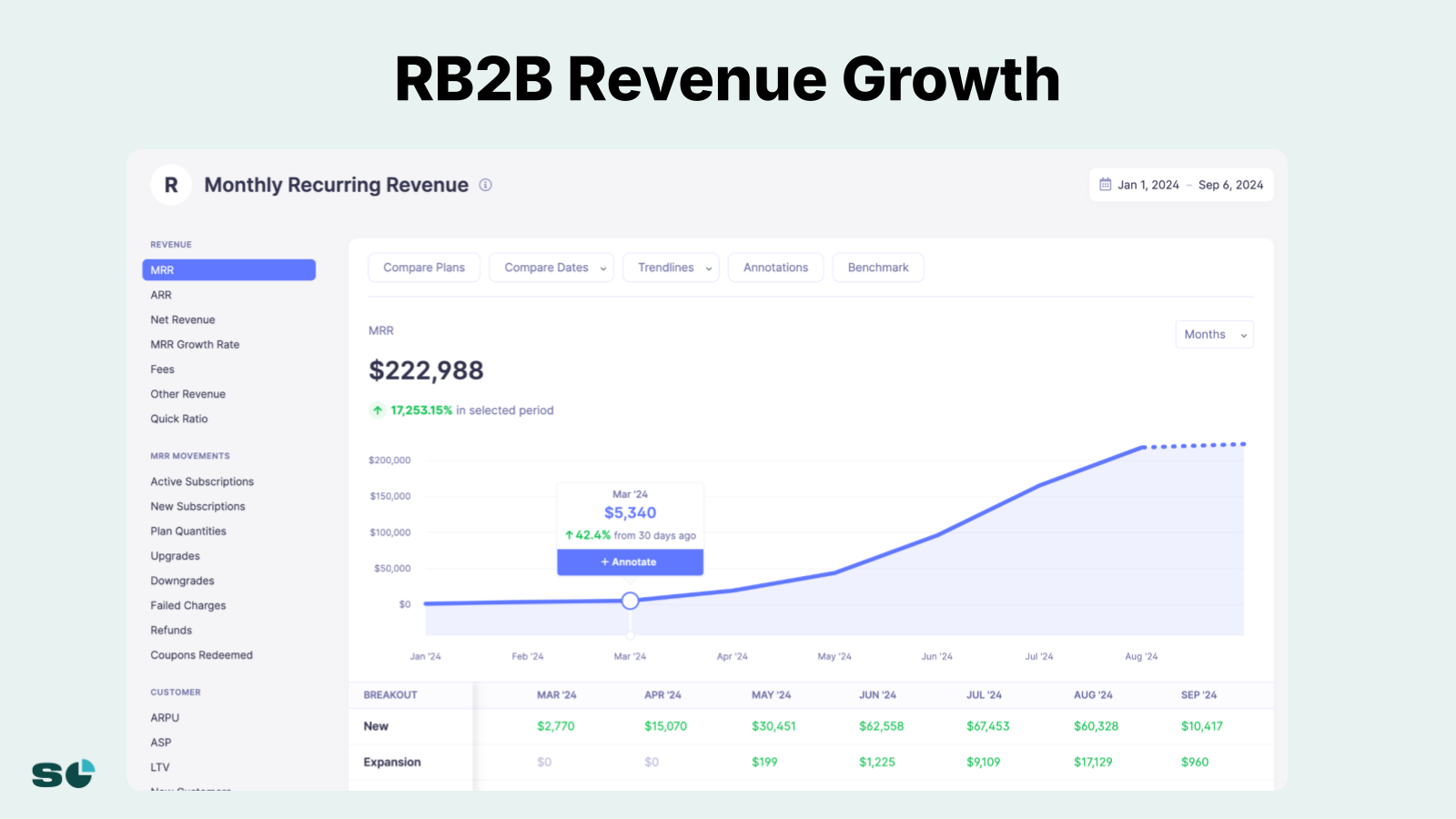This screenshot has height=819, width=1456.
Task: Click the calendar icon in date range
Action: point(1105,185)
